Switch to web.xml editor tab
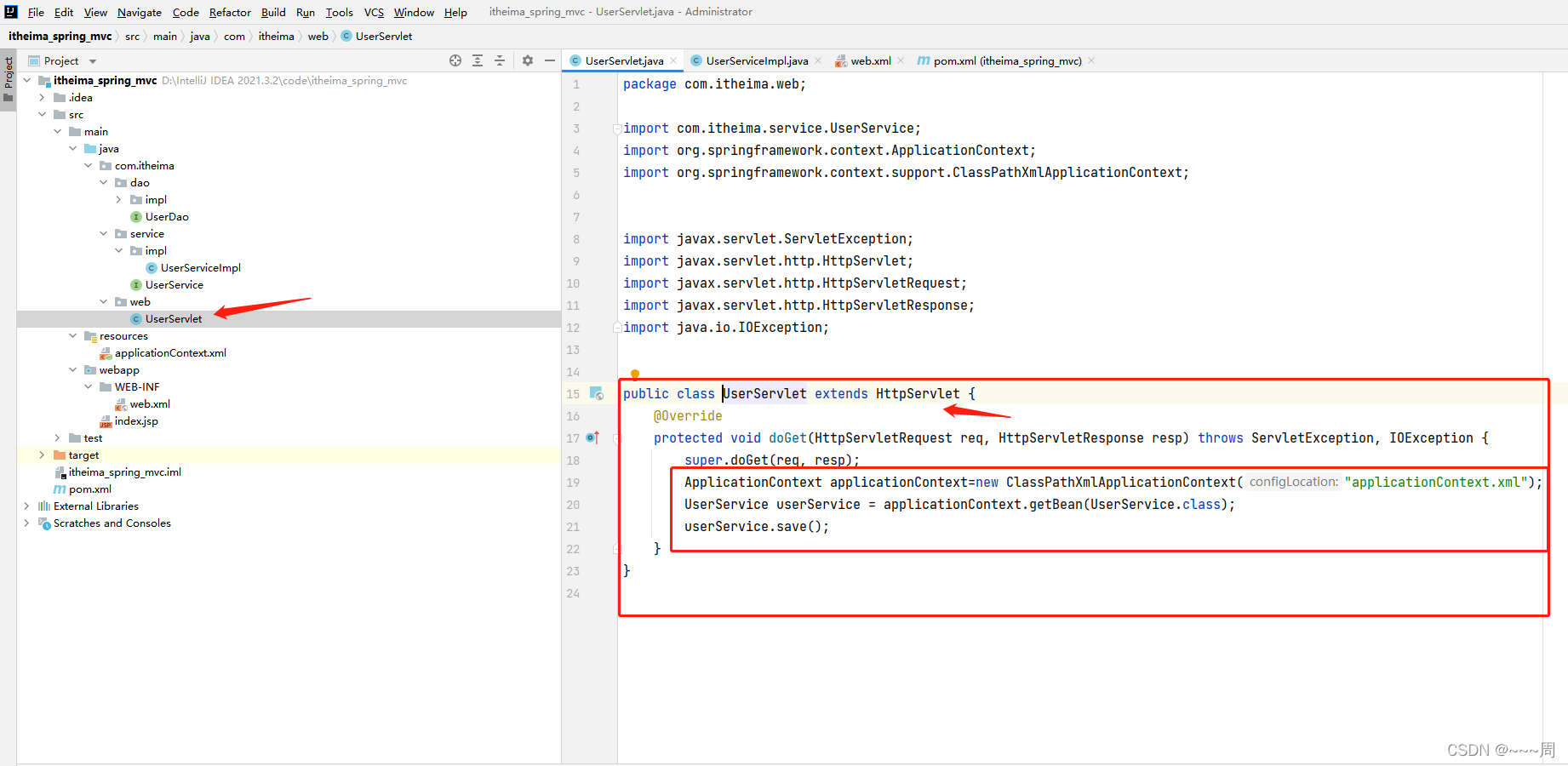 click(x=871, y=60)
